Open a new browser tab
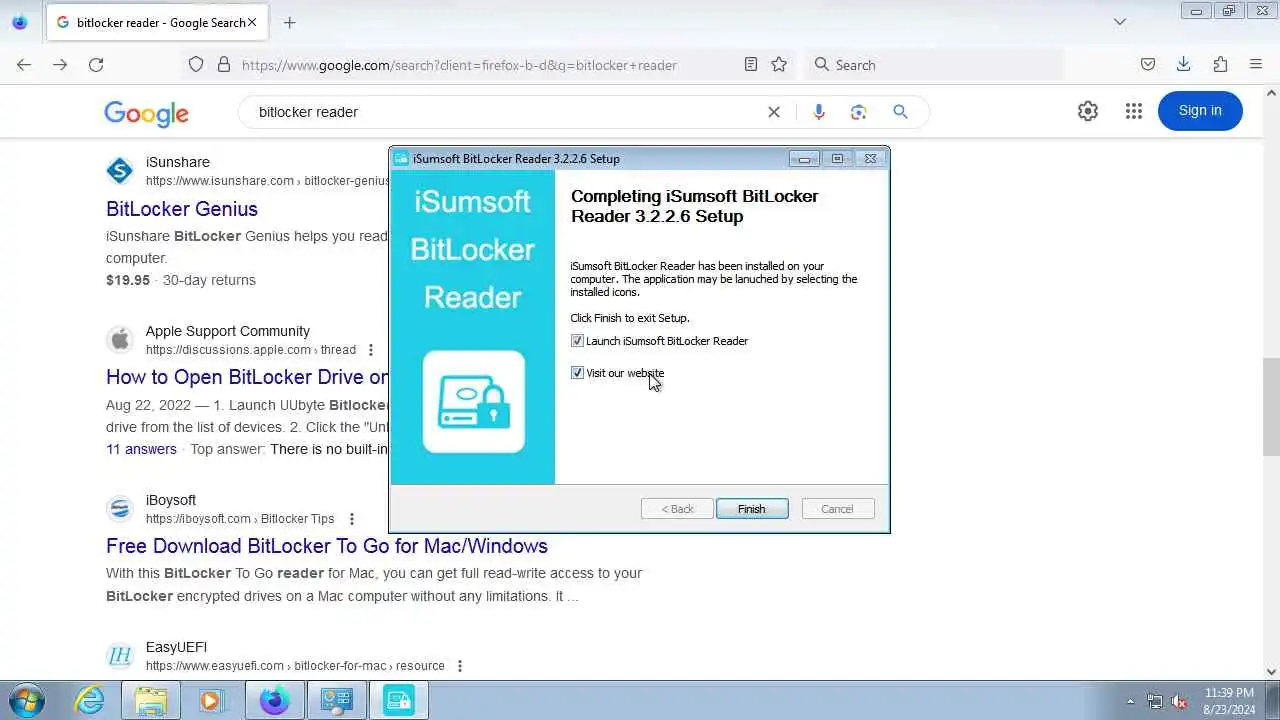Viewport: 1280px width, 720px height. (x=289, y=22)
